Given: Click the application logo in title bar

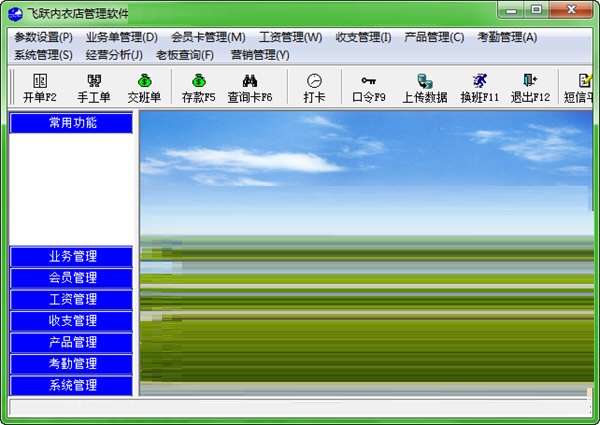Looking at the screenshot, I should [x=15, y=15].
